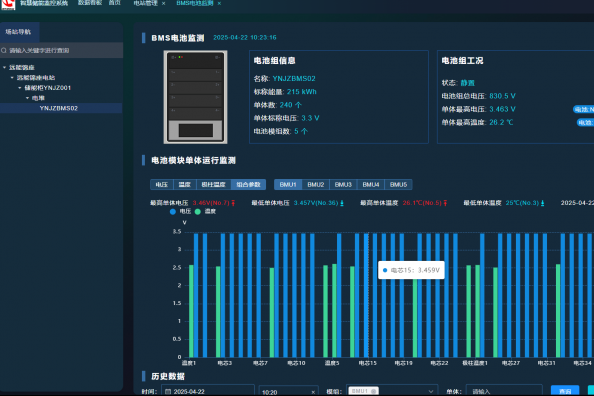This screenshot has height=396, width=594.
Task: Click the 3.46V(No.7) highest voltage reading
Action: tap(211, 203)
